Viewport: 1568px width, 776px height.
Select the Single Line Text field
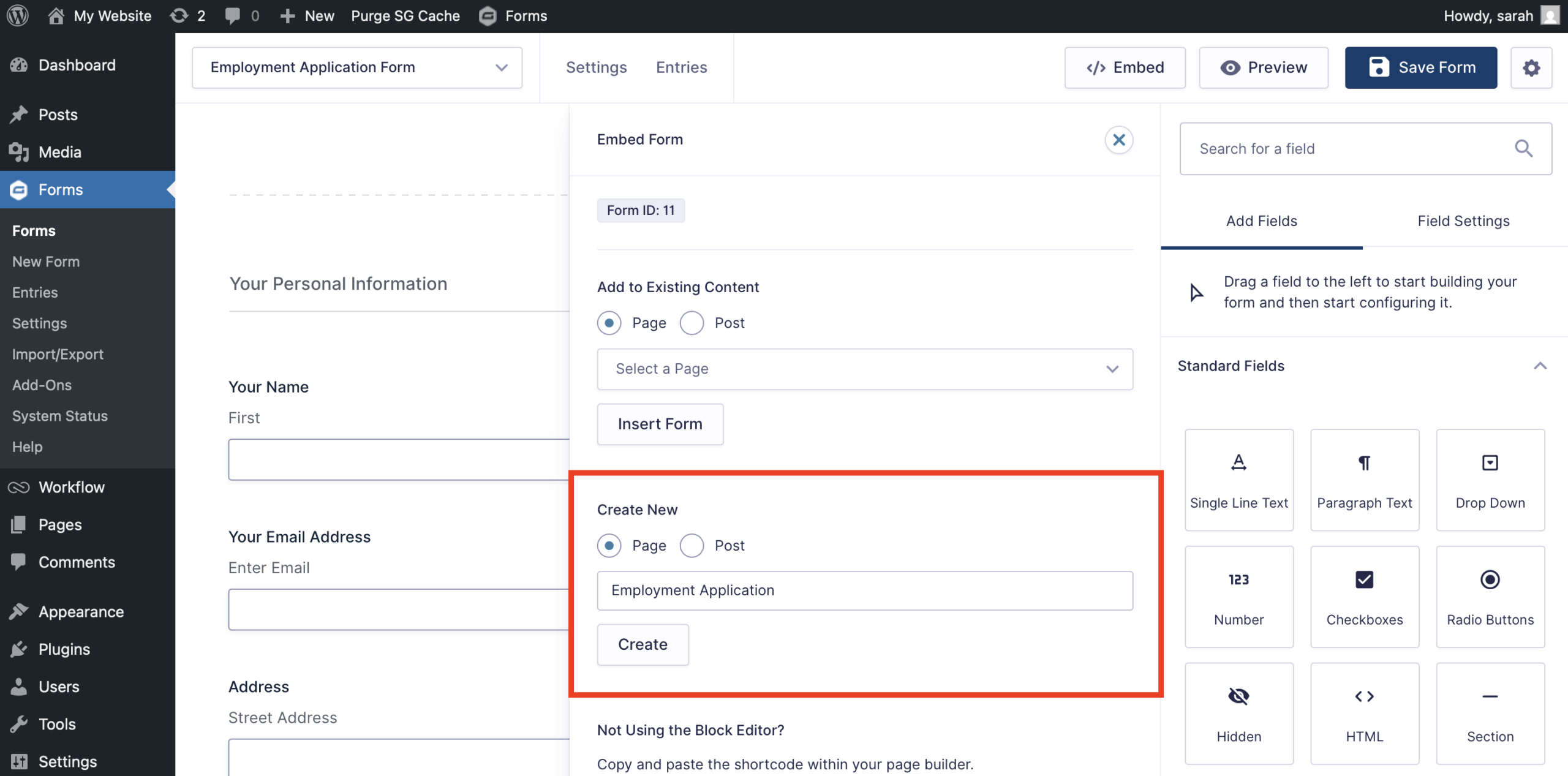pyautogui.click(x=1238, y=480)
